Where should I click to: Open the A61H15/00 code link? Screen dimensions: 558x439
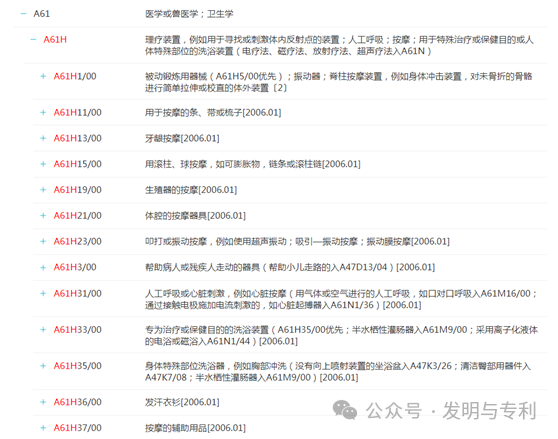click(x=78, y=164)
